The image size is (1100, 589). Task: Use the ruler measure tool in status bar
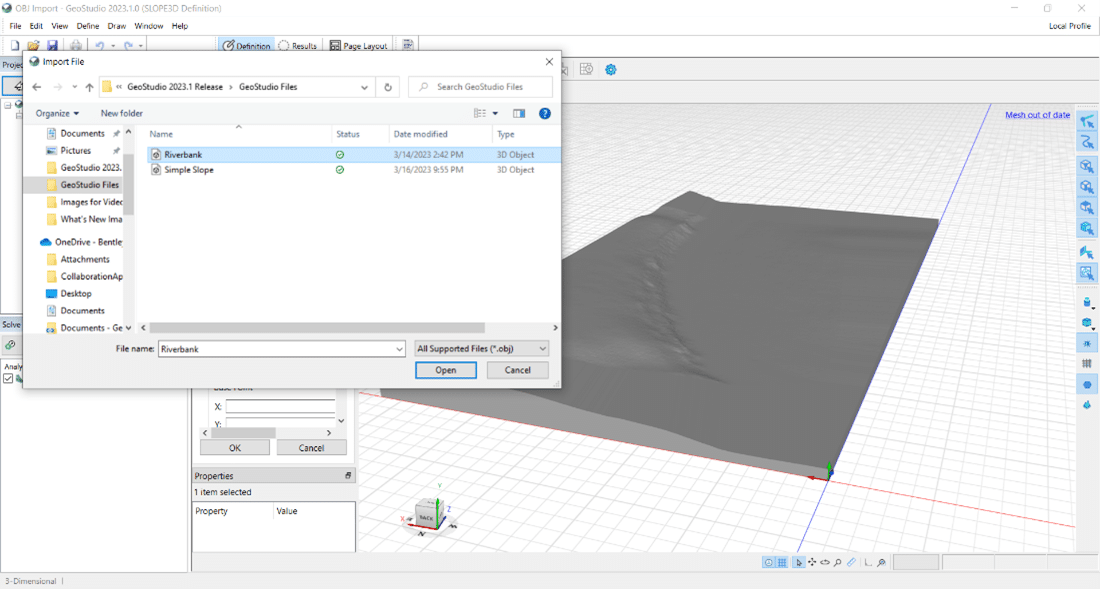852,562
